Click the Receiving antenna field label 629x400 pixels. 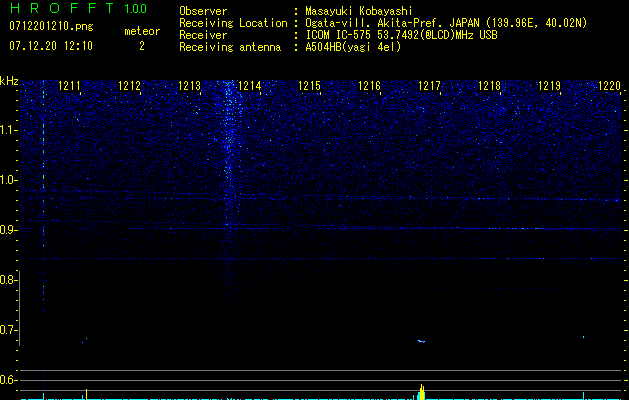(x=230, y=47)
